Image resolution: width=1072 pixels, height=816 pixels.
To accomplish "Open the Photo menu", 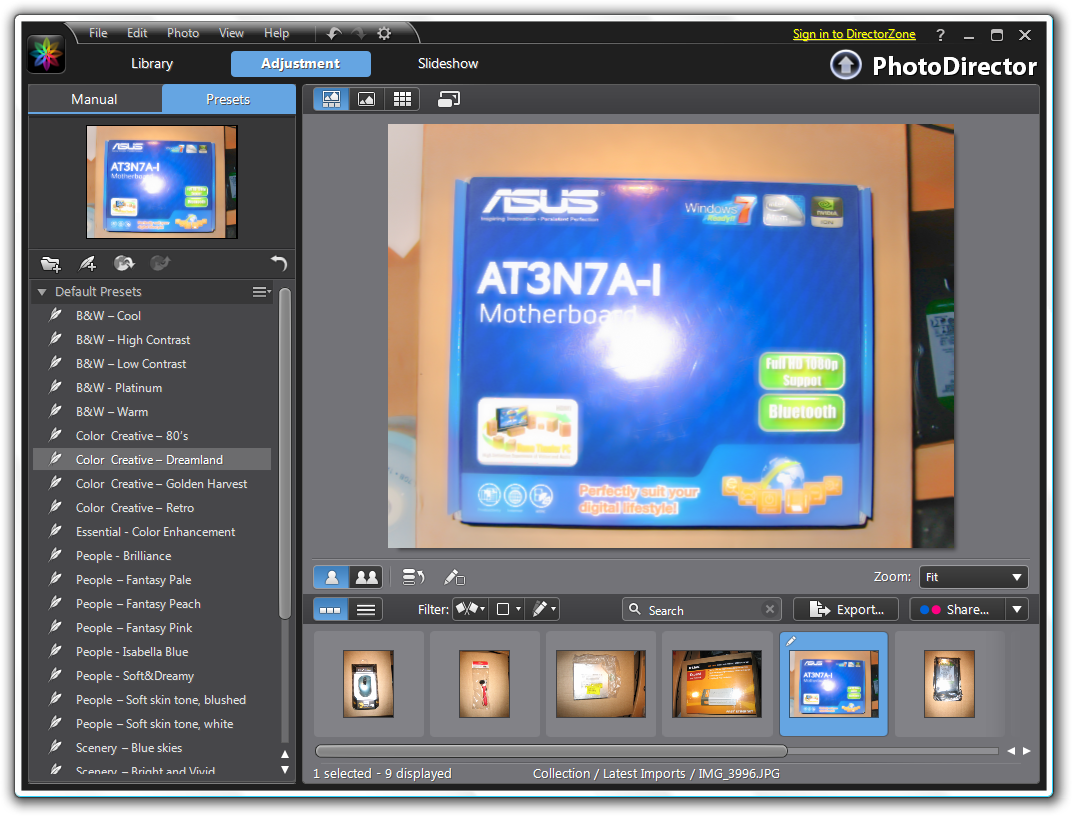I will pos(183,33).
